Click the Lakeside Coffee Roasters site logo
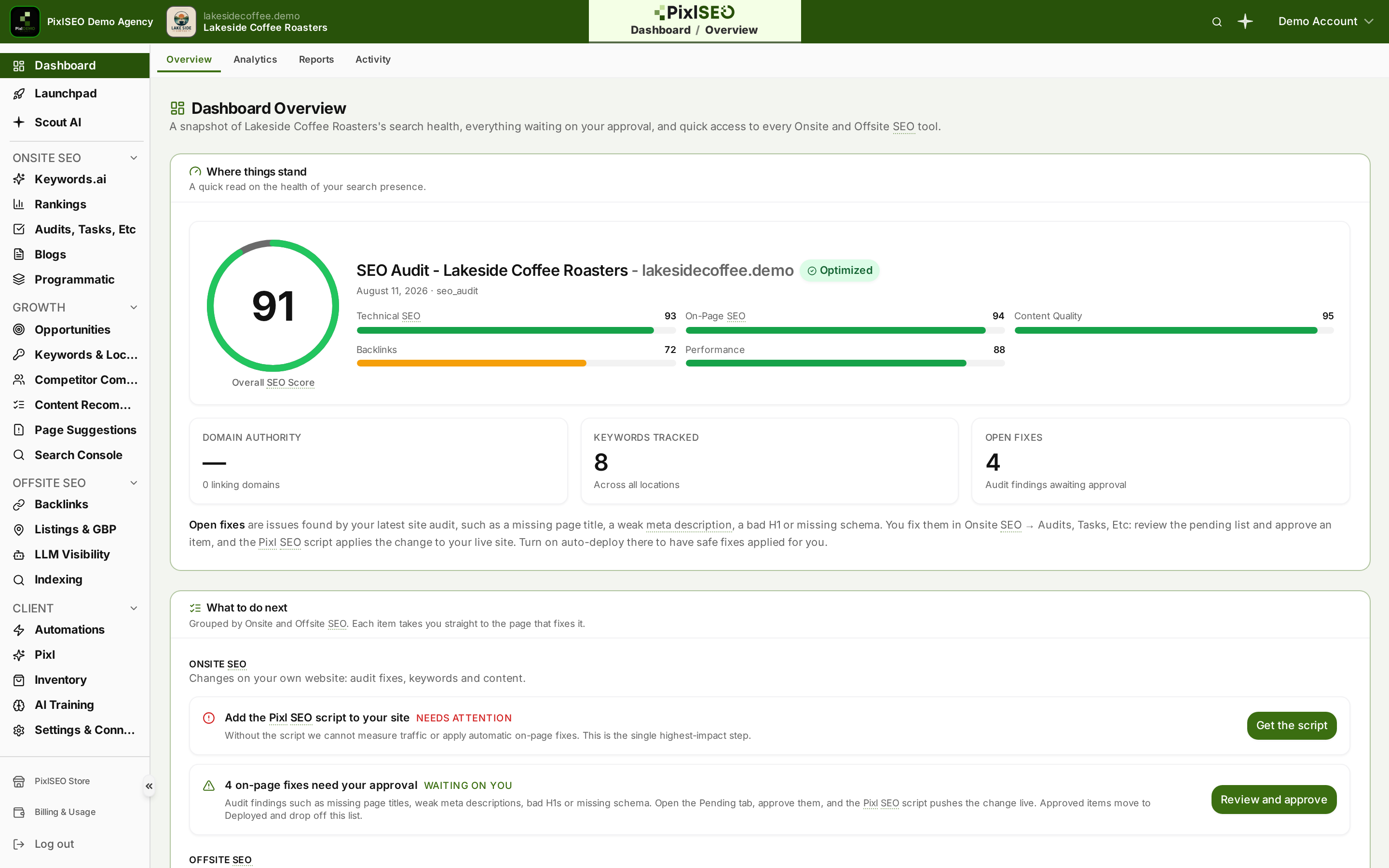This screenshot has height=868, width=1389. coord(181,22)
